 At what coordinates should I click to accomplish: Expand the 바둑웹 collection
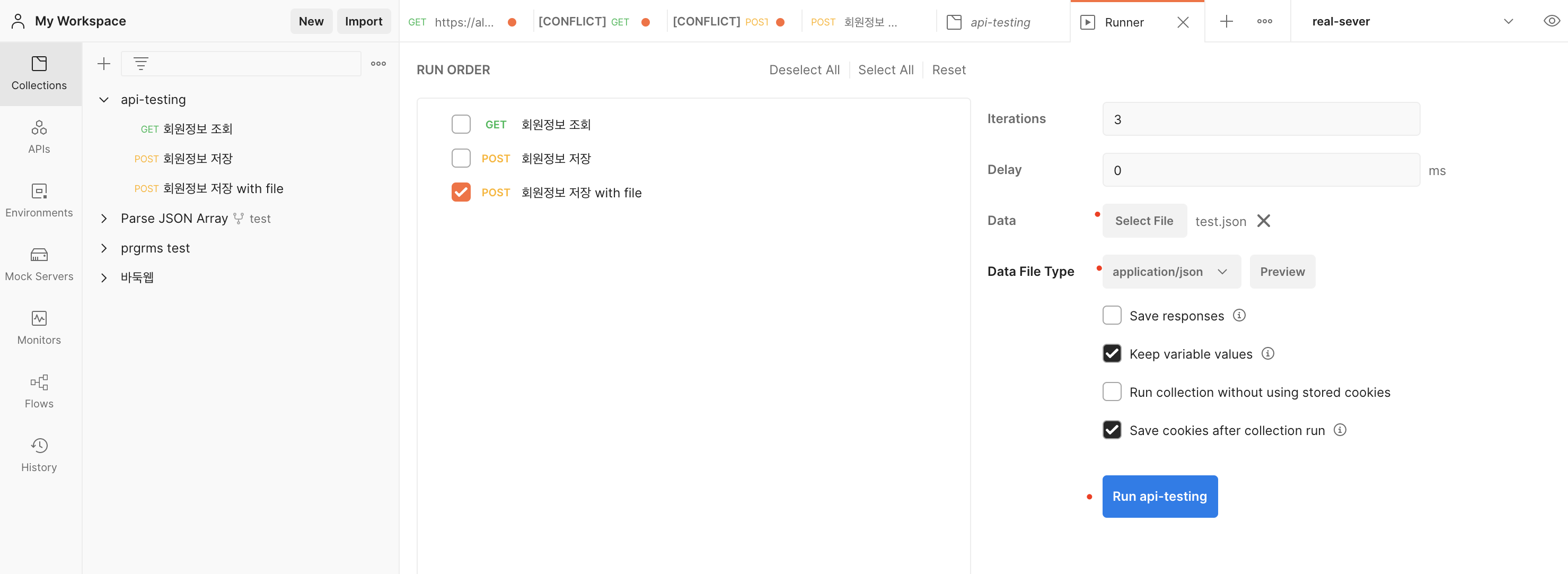click(104, 278)
